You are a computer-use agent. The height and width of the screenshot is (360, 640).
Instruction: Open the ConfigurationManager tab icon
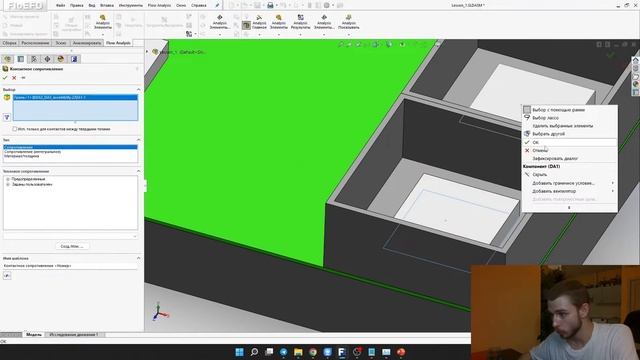(x=34, y=59)
